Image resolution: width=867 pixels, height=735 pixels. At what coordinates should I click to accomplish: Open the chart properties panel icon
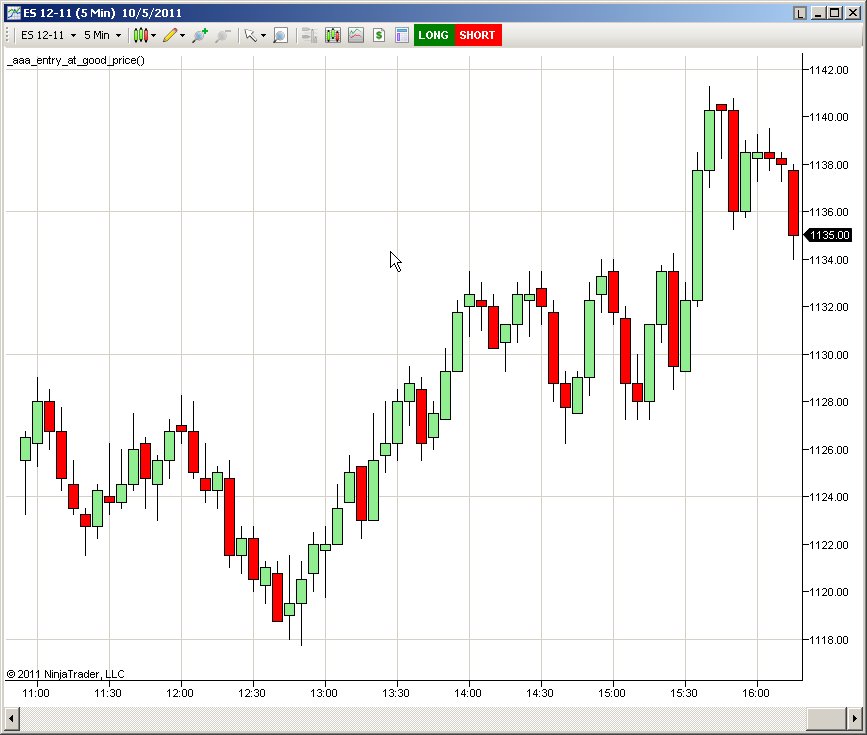402,35
